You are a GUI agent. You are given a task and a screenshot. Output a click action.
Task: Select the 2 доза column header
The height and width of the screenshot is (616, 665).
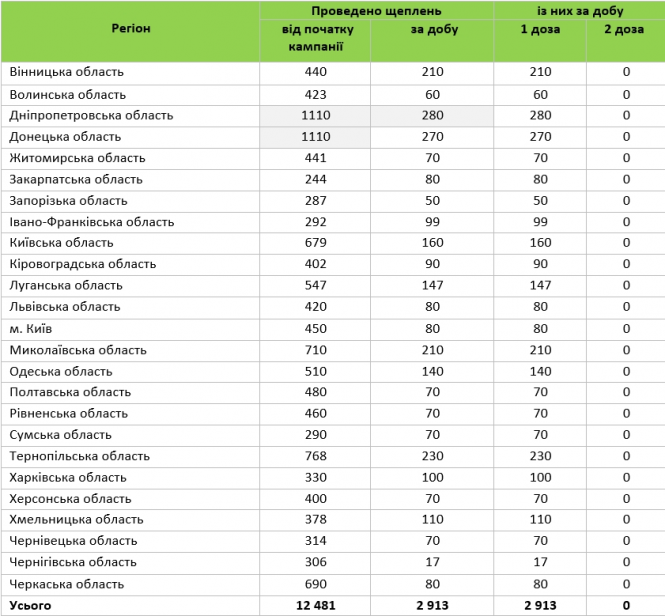click(x=624, y=29)
